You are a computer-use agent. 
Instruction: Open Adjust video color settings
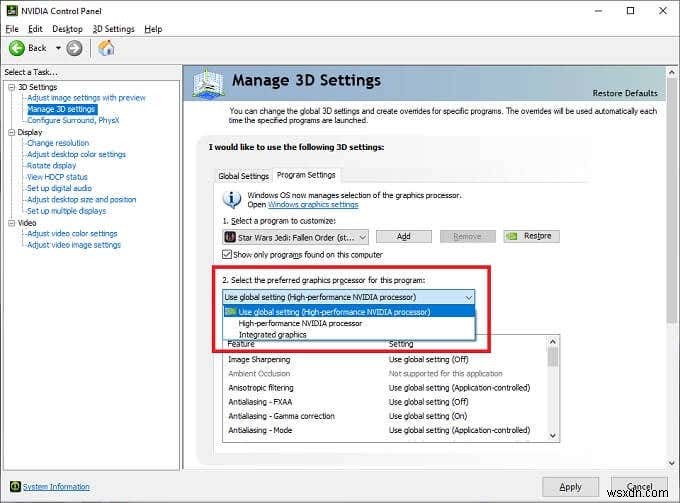click(x=72, y=233)
